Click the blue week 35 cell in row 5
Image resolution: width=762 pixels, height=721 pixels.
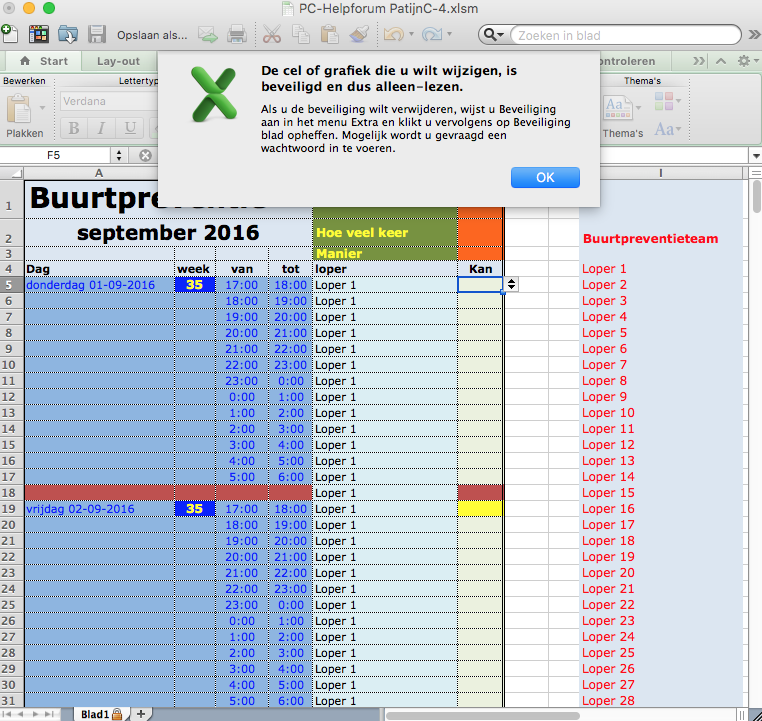pos(194,285)
